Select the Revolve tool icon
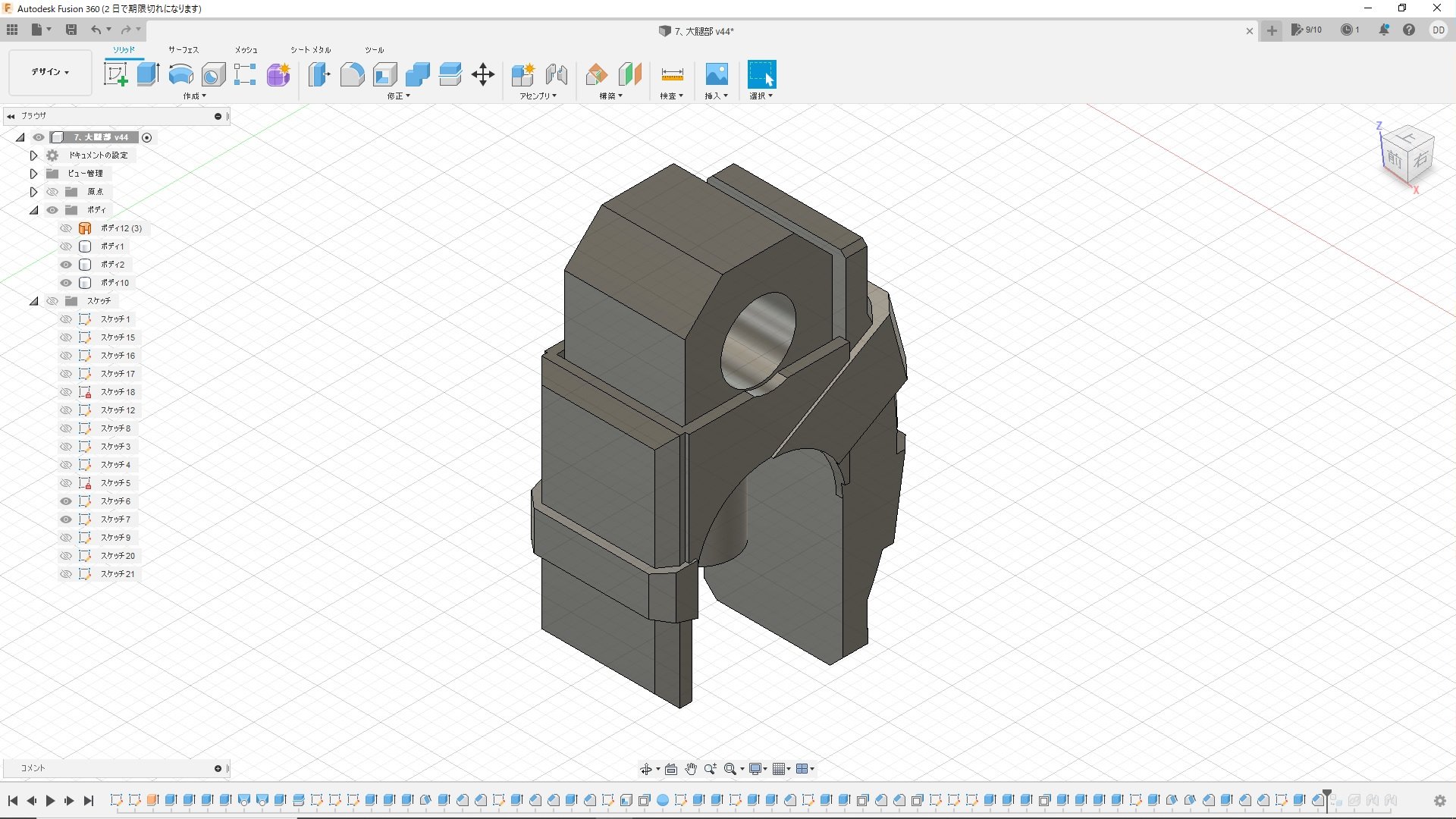 [x=180, y=74]
